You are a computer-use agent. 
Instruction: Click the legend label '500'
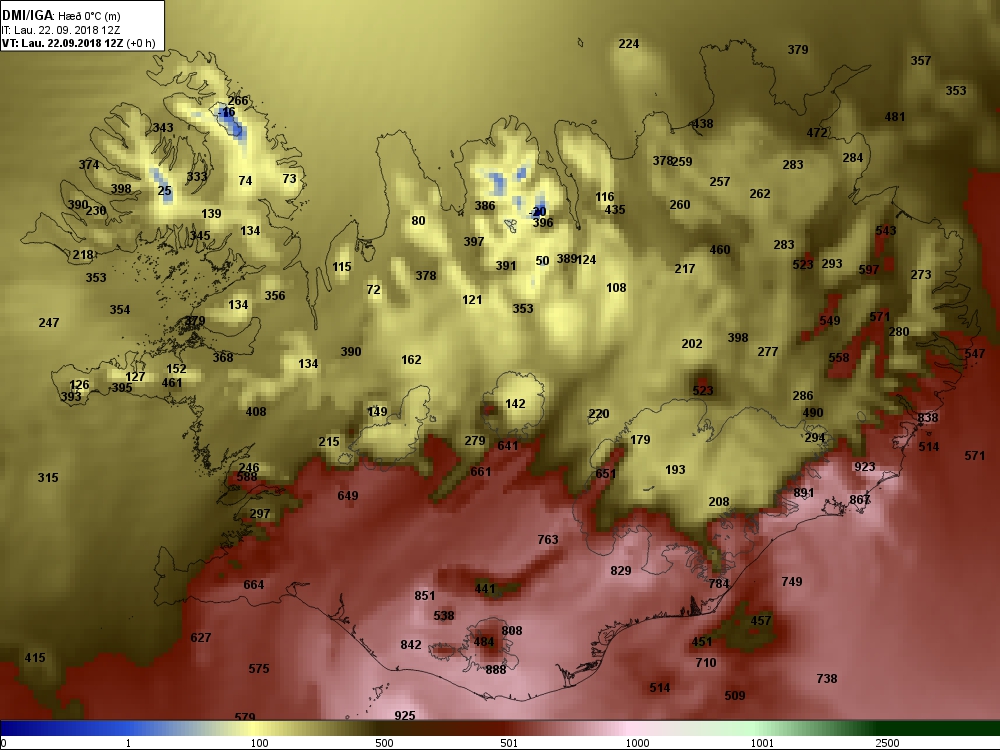384,743
